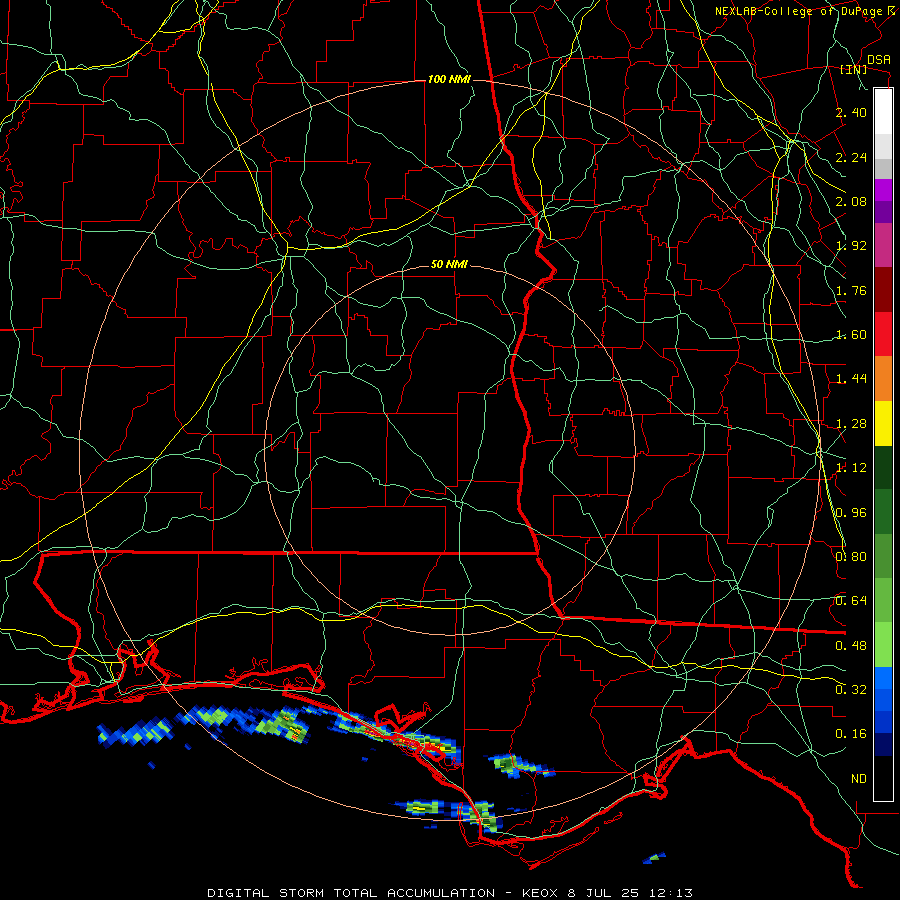Pick the bright red legend color segment
Image resolution: width=900 pixels, height=900 pixels.
tap(883, 334)
